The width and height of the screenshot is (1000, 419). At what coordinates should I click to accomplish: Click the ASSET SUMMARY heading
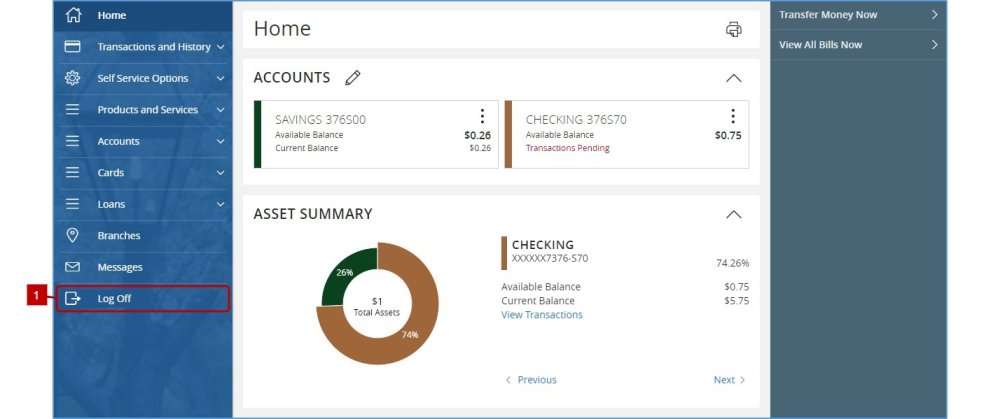[313, 214]
